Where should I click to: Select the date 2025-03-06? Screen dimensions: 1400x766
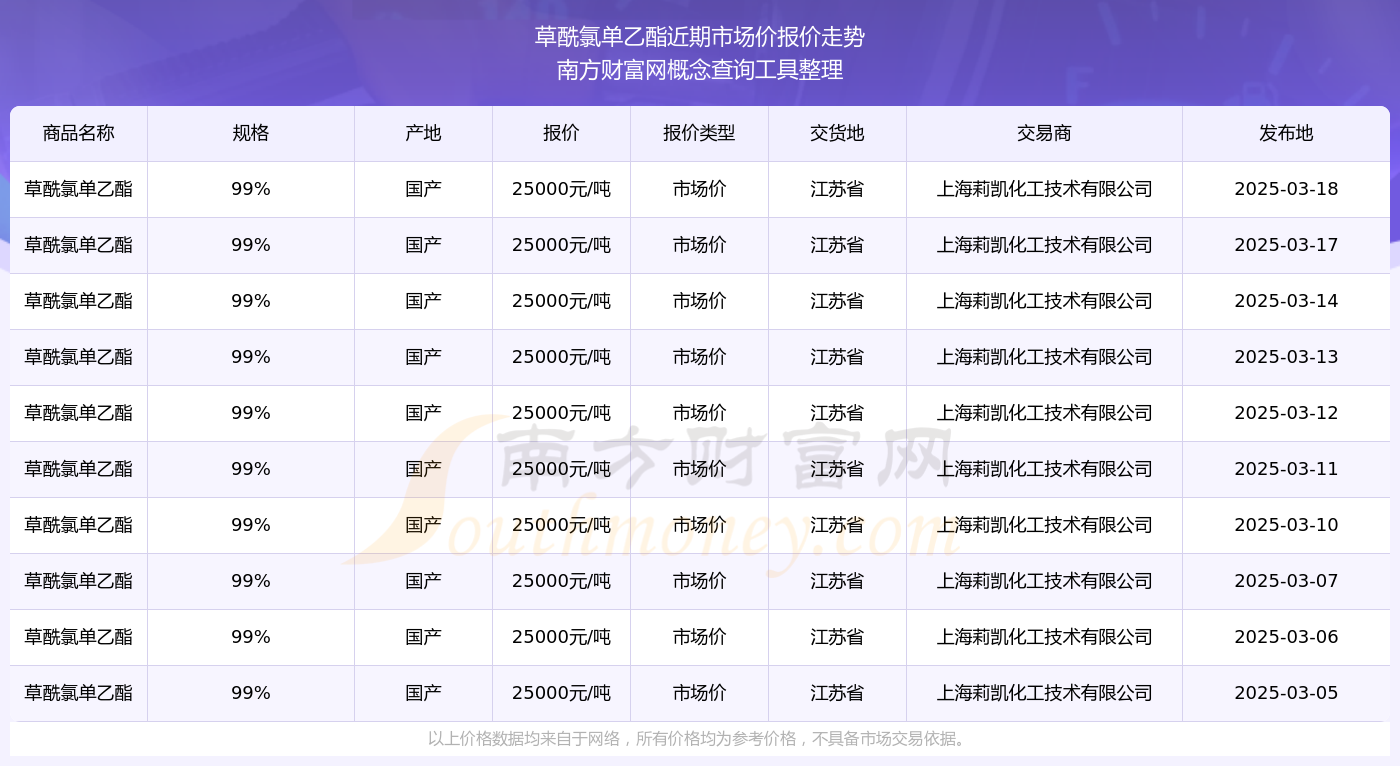(1286, 637)
